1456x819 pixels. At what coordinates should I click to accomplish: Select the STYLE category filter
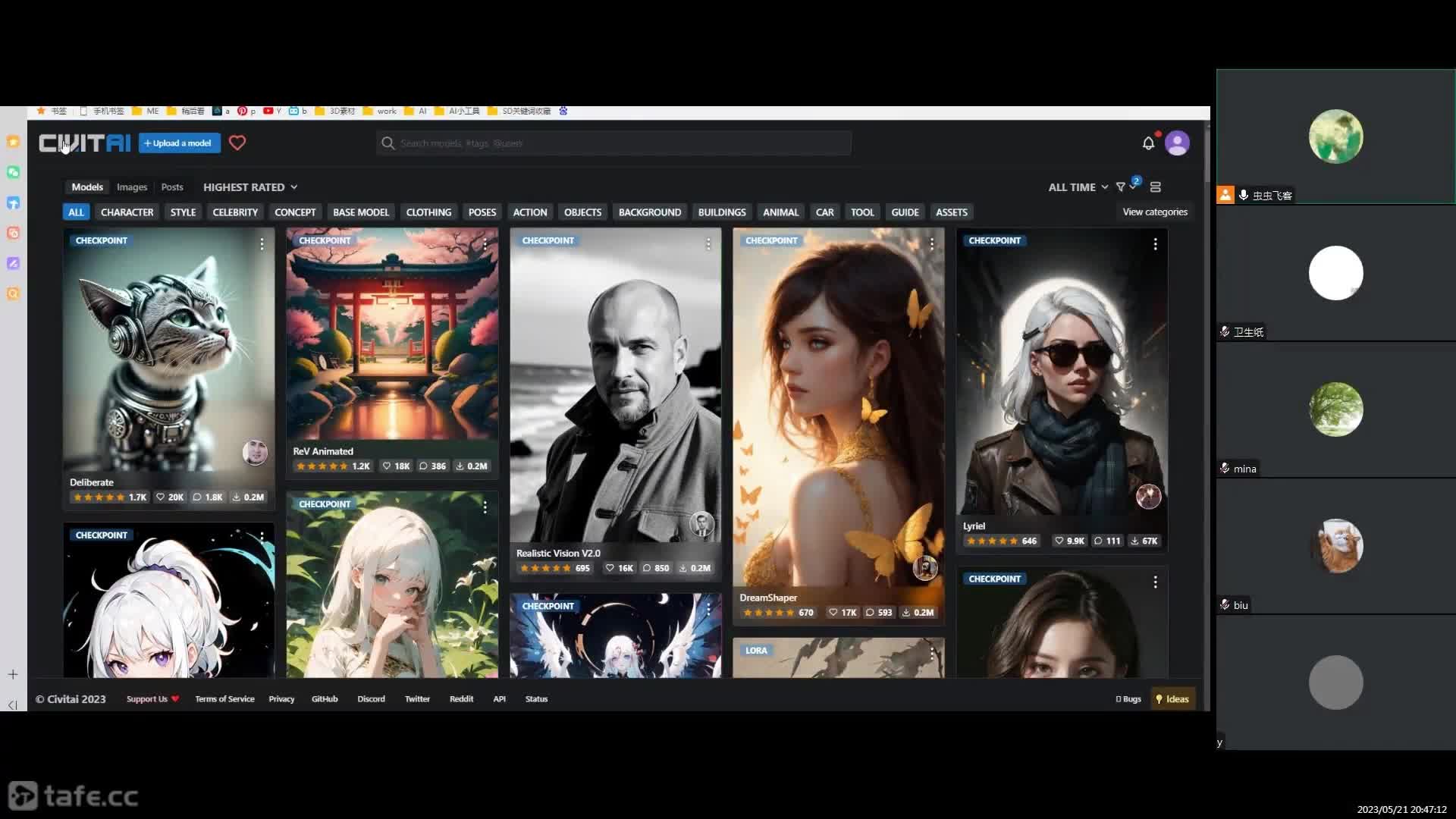183,212
